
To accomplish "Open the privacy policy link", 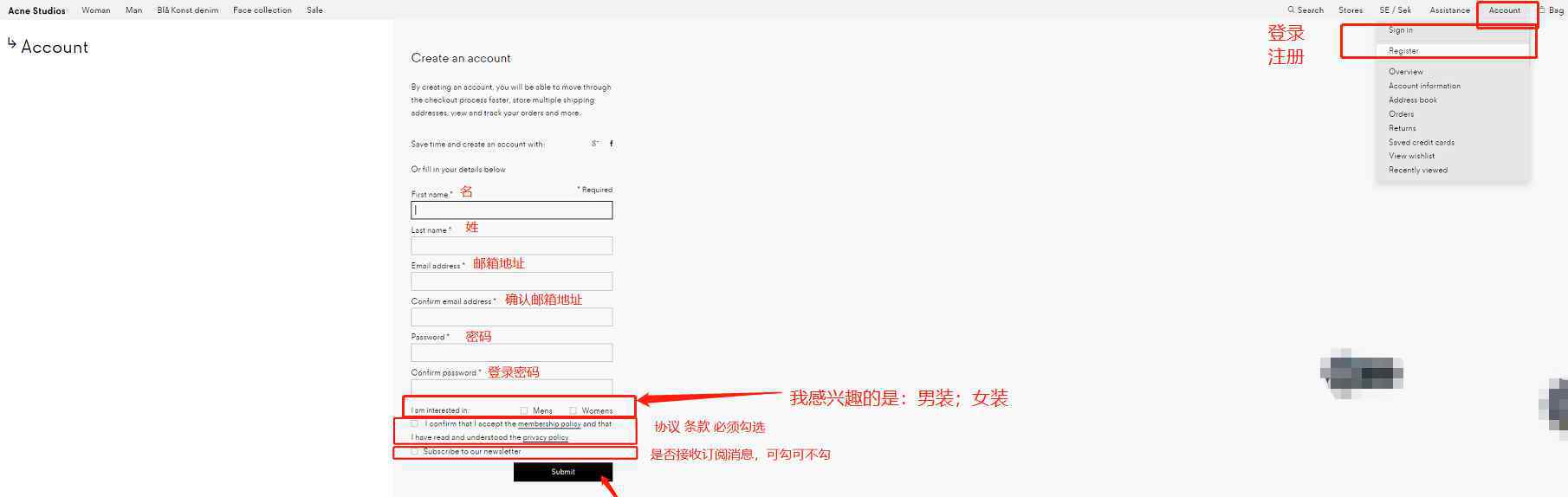I will pyautogui.click(x=546, y=438).
